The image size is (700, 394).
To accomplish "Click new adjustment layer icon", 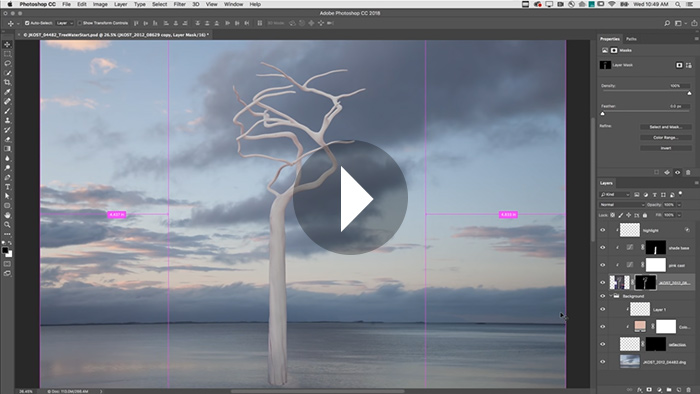I will (659, 390).
